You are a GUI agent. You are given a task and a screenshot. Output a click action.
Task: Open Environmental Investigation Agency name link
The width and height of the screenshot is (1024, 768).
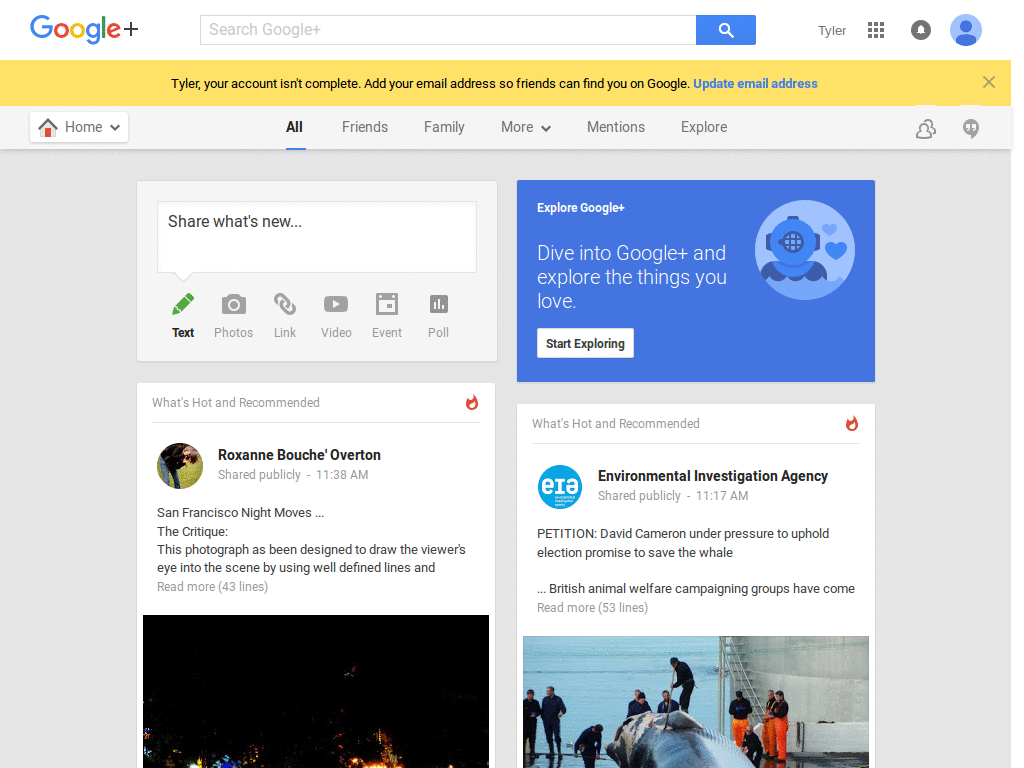(712, 476)
